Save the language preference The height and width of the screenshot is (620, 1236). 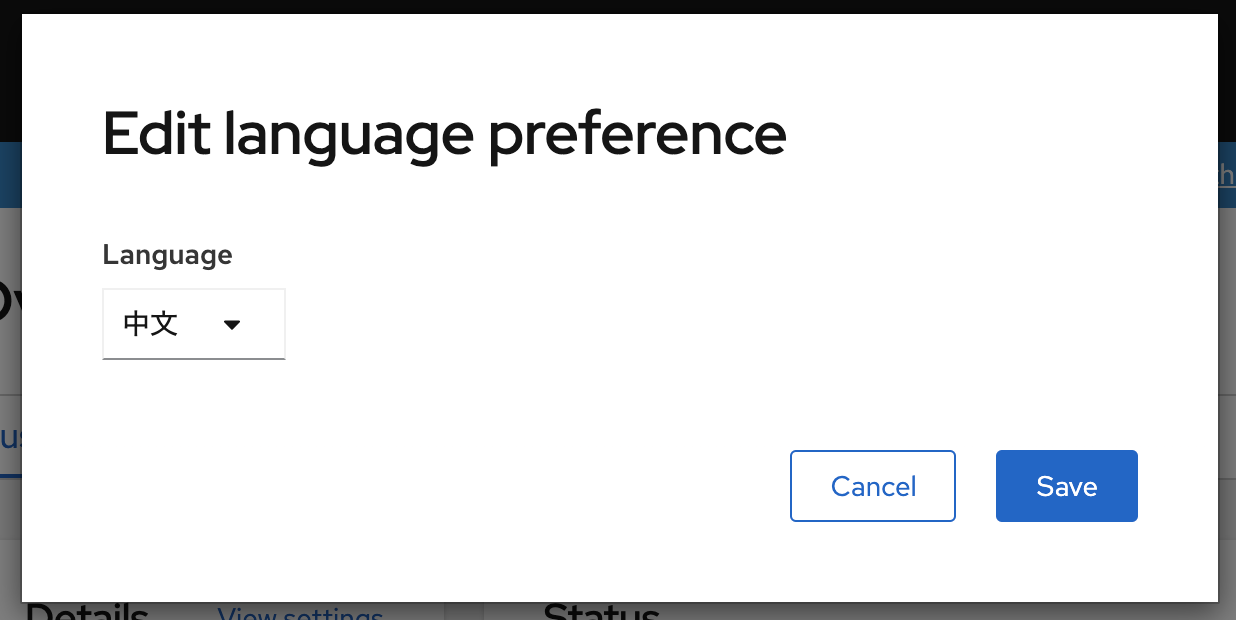pos(1066,486)
